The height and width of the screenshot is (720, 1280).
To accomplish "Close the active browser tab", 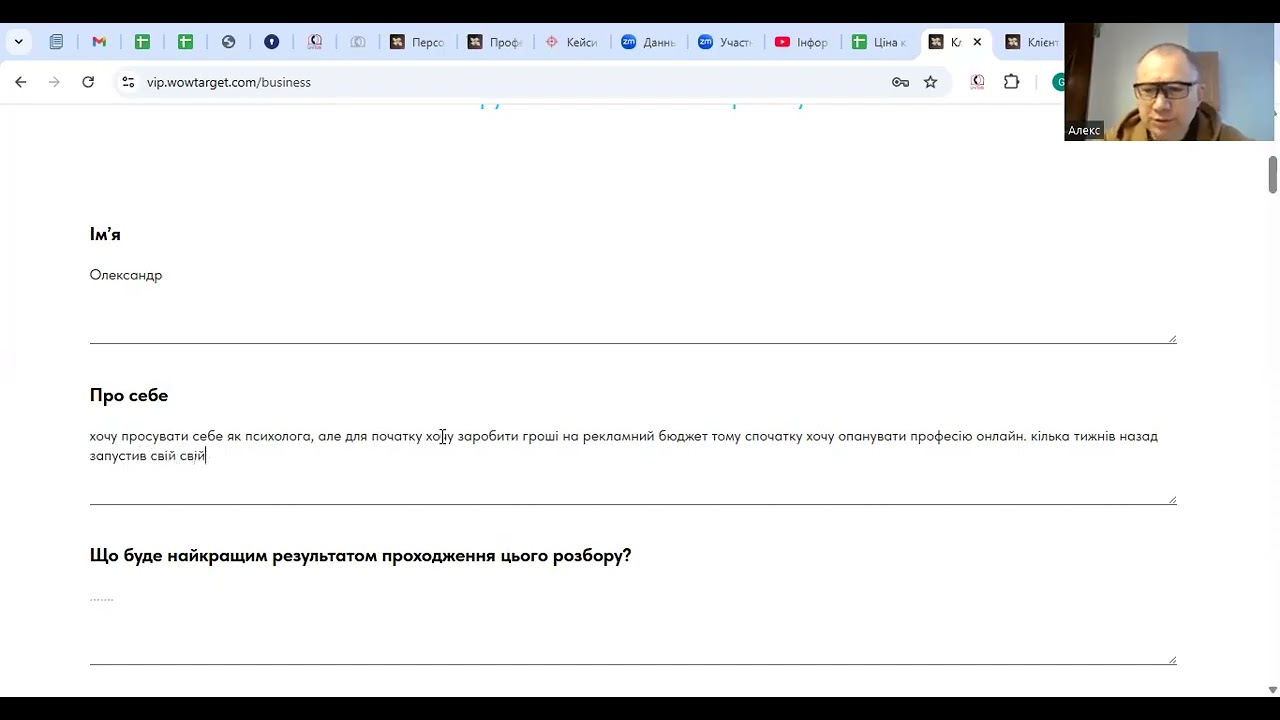I will point(977,42).
